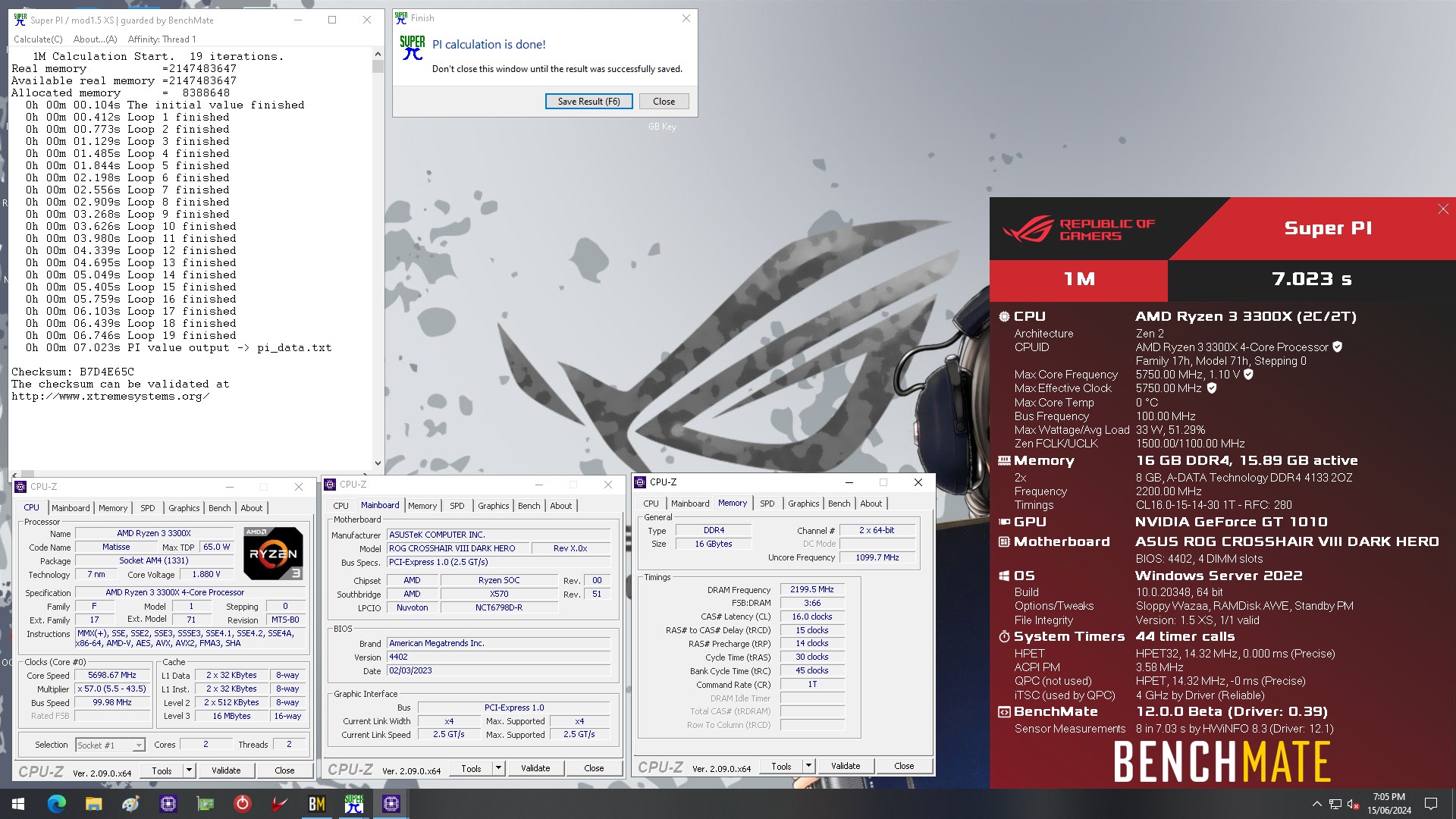Click the Memory module icon in BenchMate panel
1456x819 pixels.
click(x=1004, y=461)
